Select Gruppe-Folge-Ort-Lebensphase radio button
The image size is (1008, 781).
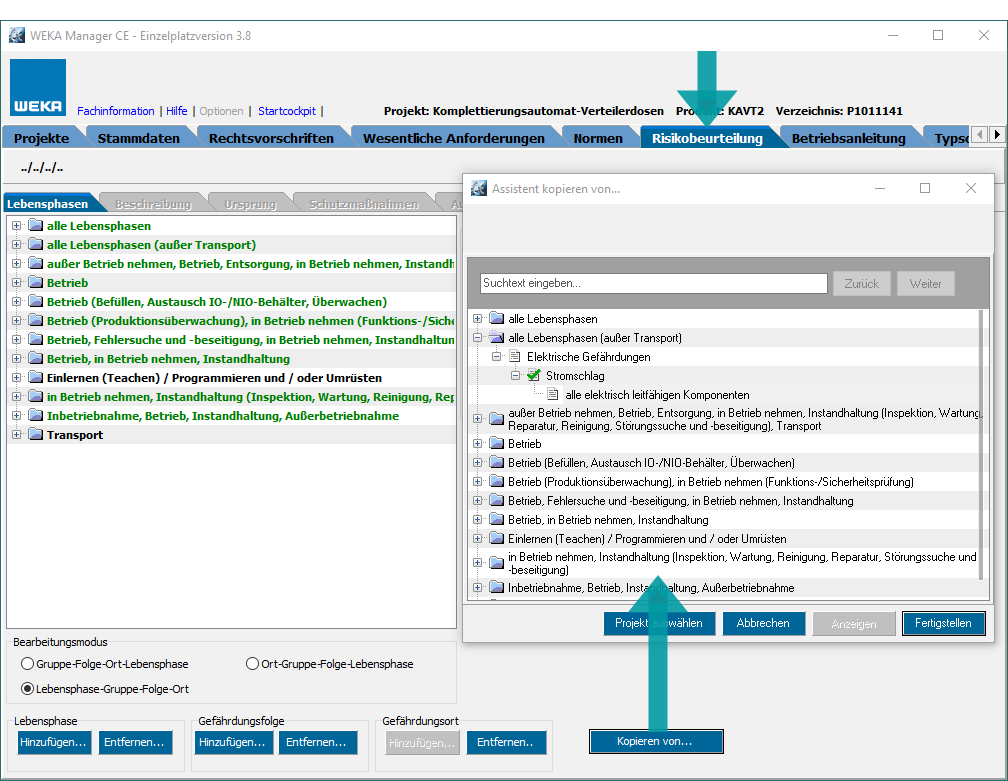pyautogui.click(x=27, y=664)
